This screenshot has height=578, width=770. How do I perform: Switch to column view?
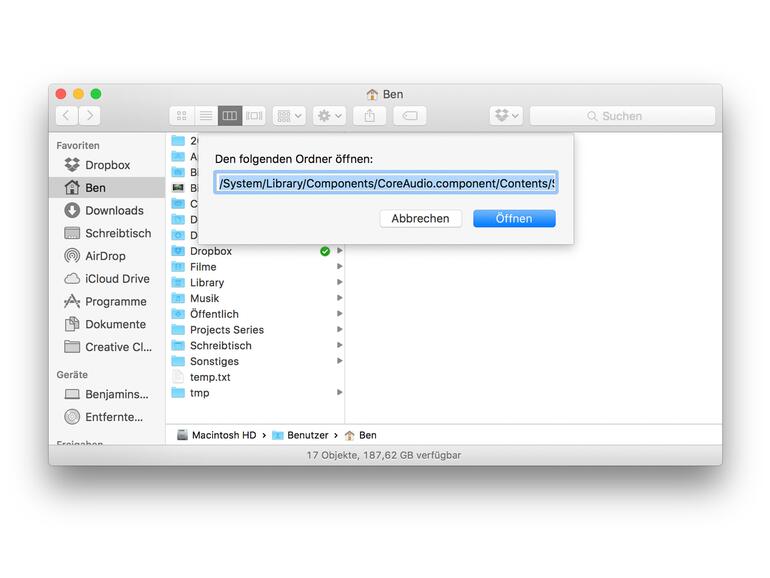(230, 116)
